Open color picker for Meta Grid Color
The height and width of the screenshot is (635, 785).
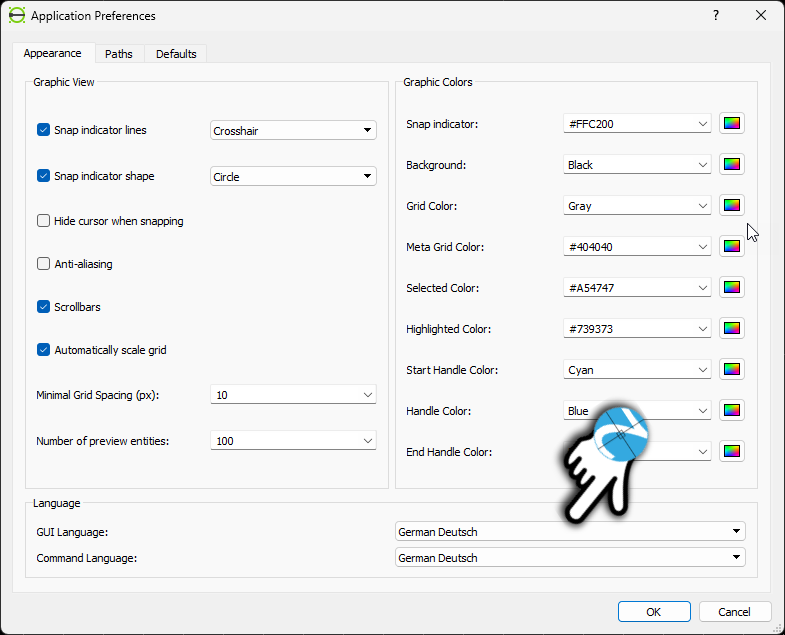(731, 247)
